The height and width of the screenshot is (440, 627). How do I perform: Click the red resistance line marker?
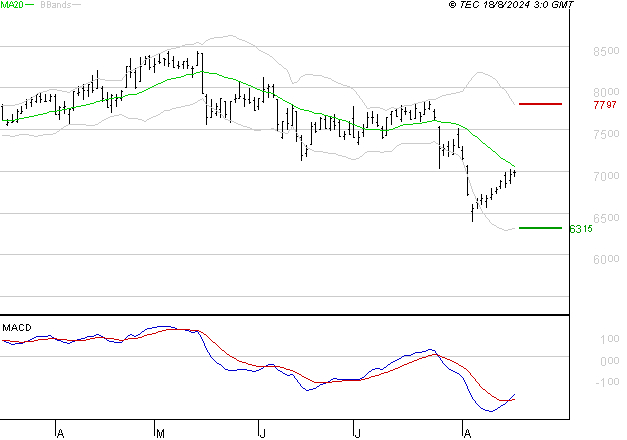pyautogui.click(x=540, y=104)
